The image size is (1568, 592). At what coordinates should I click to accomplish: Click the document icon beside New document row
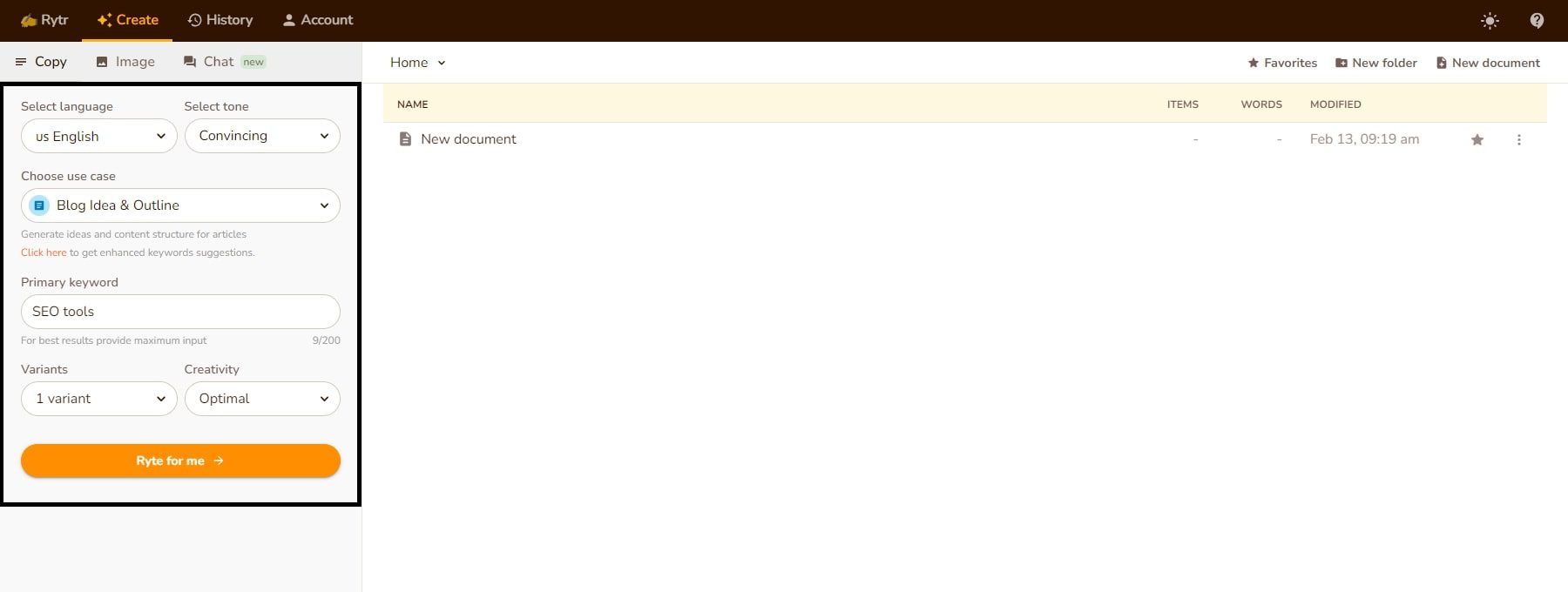click(x=405, y=139)
